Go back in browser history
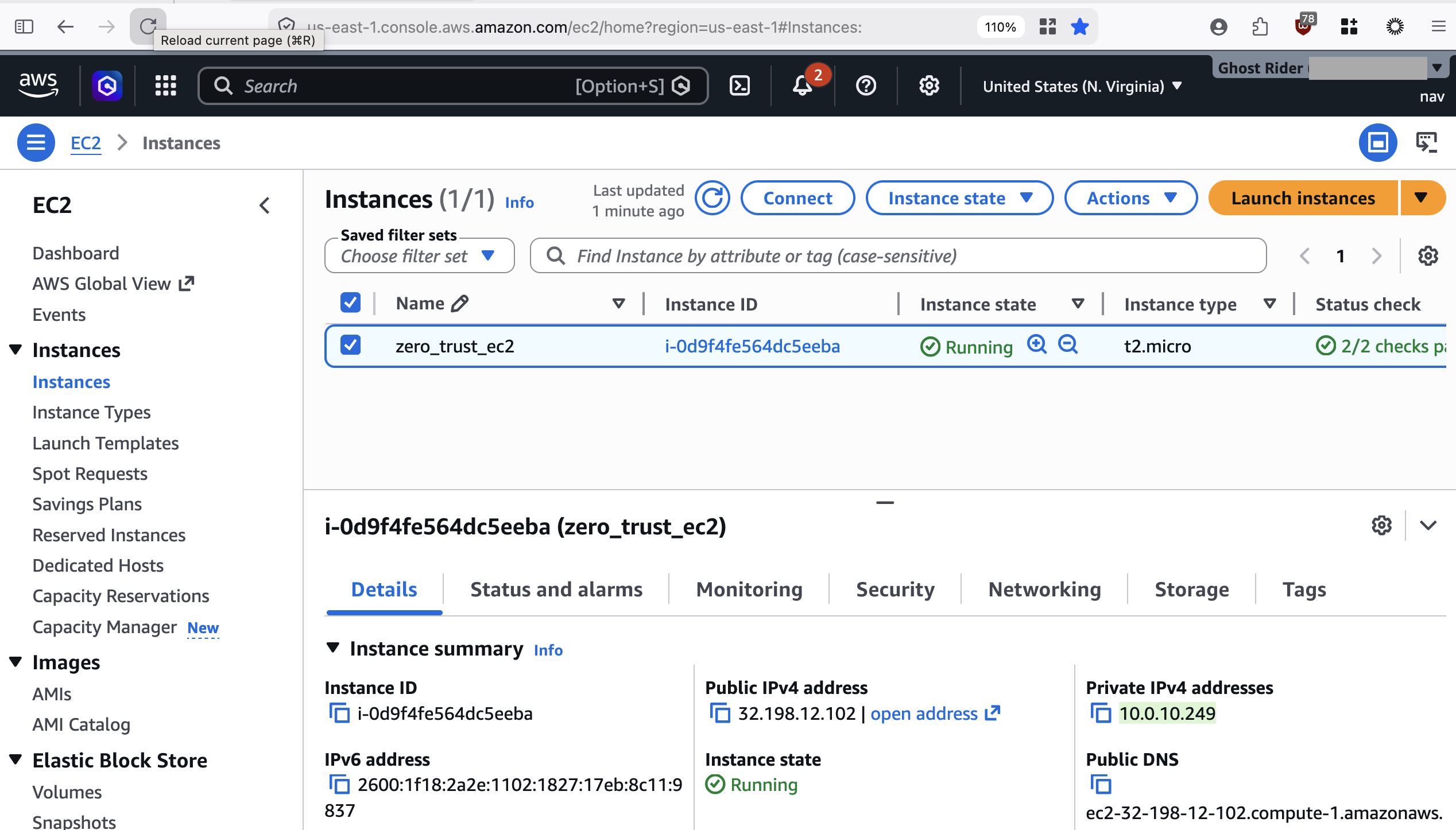The width and height of the screenshot is (1456, 830). click(65, 26)
